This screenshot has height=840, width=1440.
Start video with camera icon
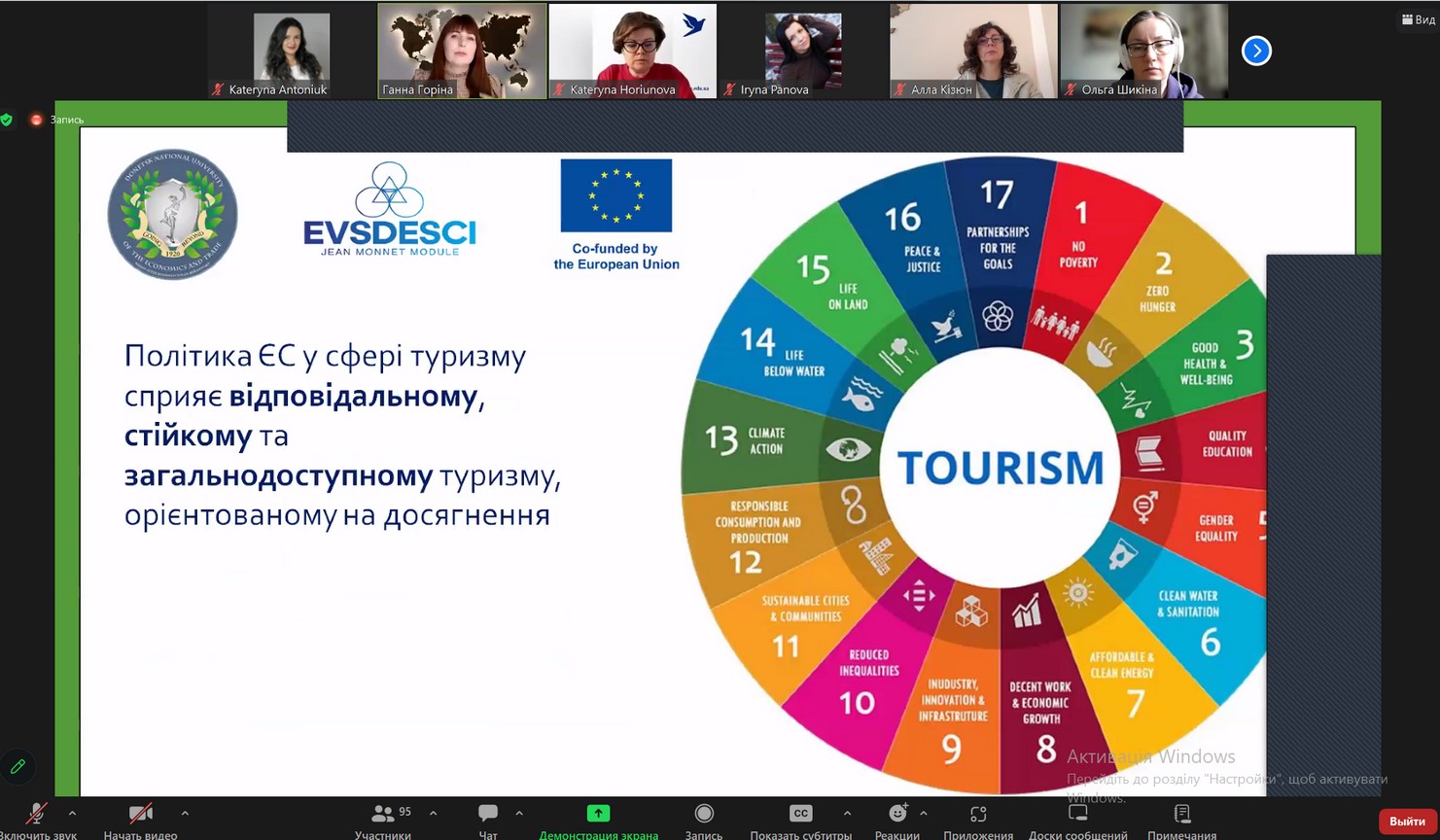click(x=140, y=814)
